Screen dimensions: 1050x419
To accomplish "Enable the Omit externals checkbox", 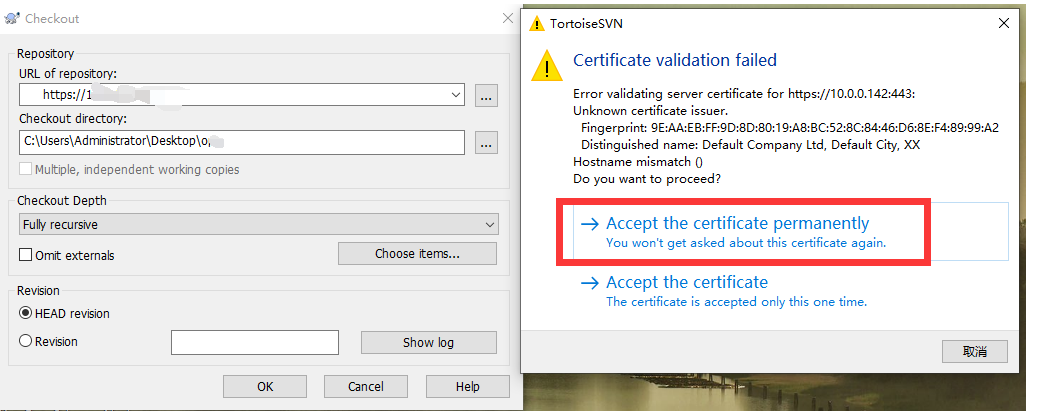I will [25, 255].
